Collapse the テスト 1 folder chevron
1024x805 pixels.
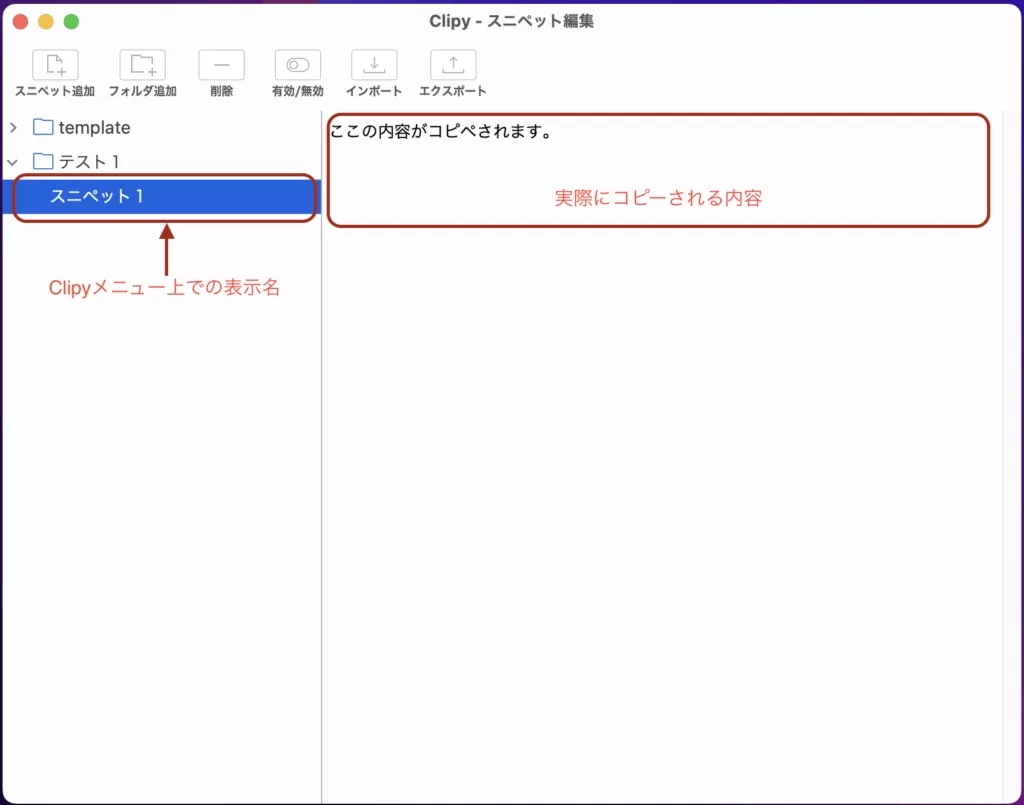pyautogui.click(x=13, y=162)
